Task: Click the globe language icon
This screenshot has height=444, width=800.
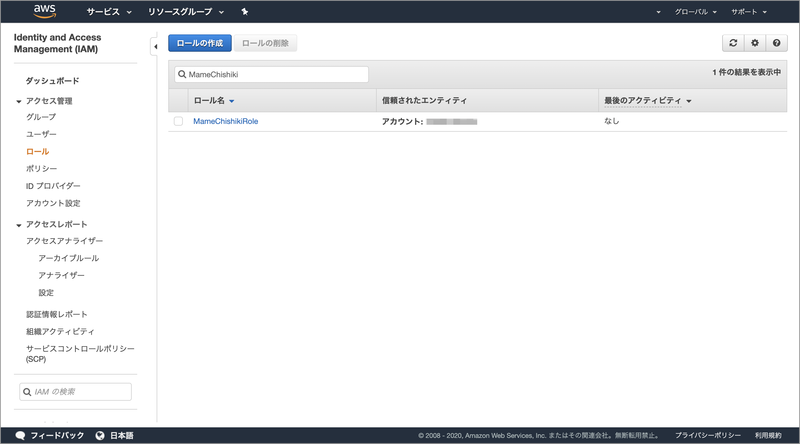Action: pyautogui.click(x=100, y=435)
